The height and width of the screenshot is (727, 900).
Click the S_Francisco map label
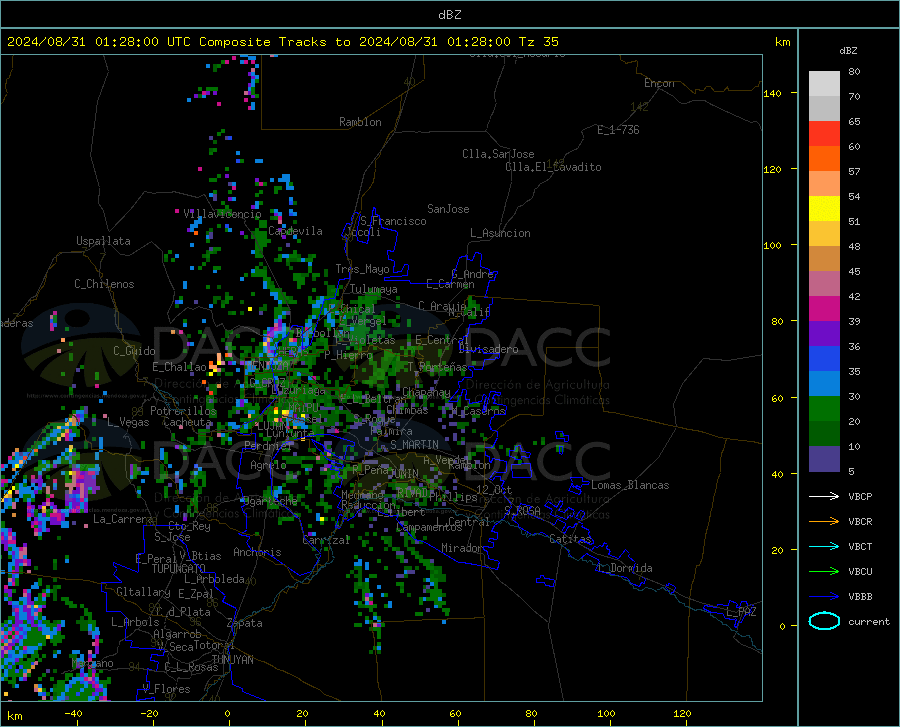point(393,221)
